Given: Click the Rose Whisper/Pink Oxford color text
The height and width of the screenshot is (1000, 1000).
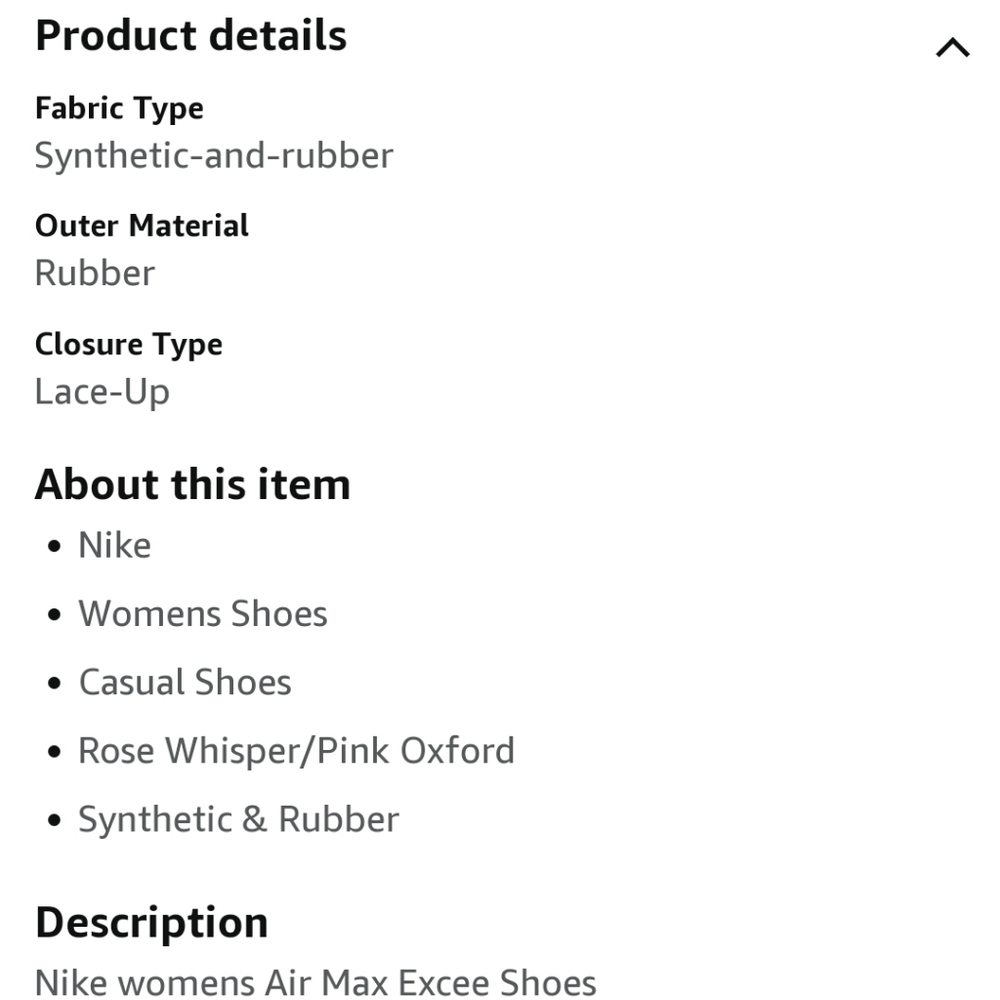Looking at the screenshot, I should coord(296,751).
